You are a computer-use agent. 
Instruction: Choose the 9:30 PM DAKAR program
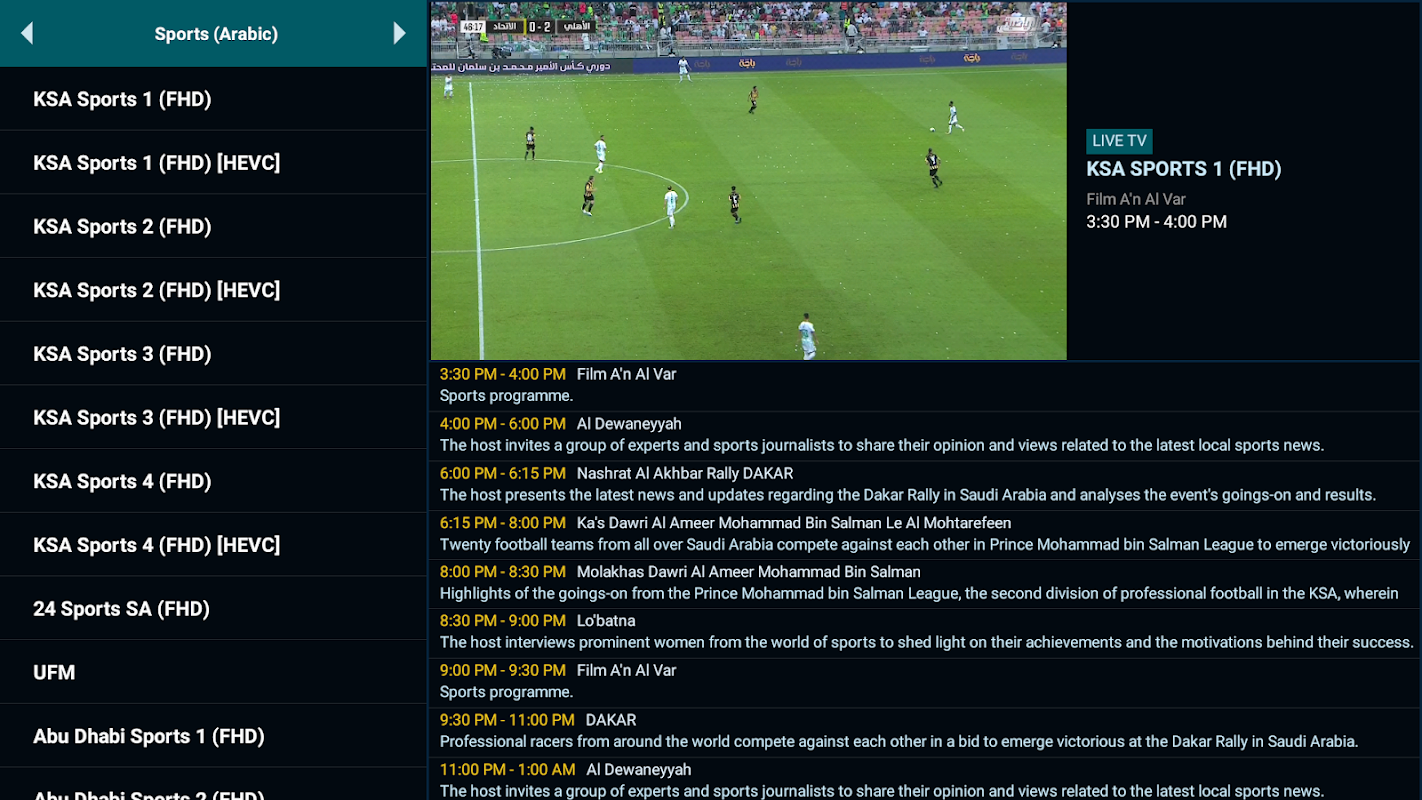[x=925, y=731]
